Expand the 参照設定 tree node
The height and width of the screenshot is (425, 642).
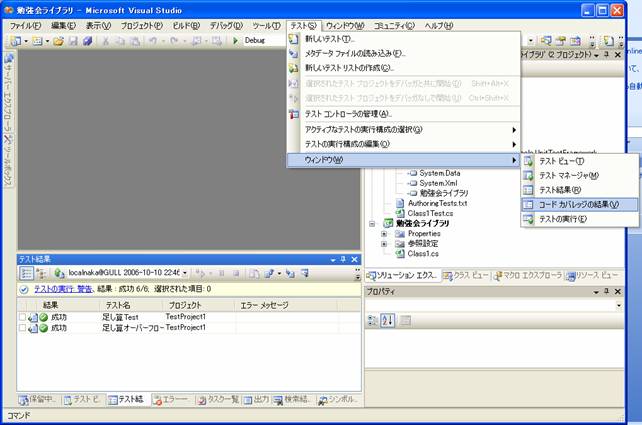[385, 244]
